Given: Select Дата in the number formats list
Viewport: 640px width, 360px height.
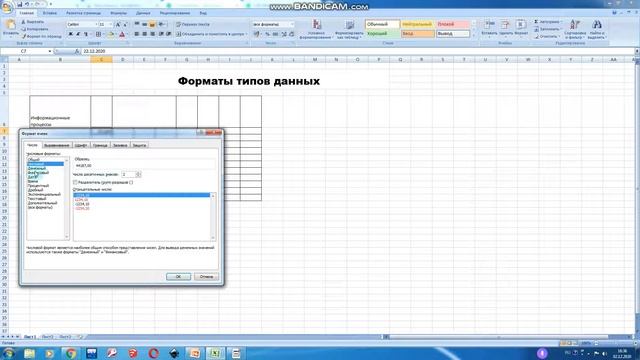Looking at the screenshot, I should [32, 177].
